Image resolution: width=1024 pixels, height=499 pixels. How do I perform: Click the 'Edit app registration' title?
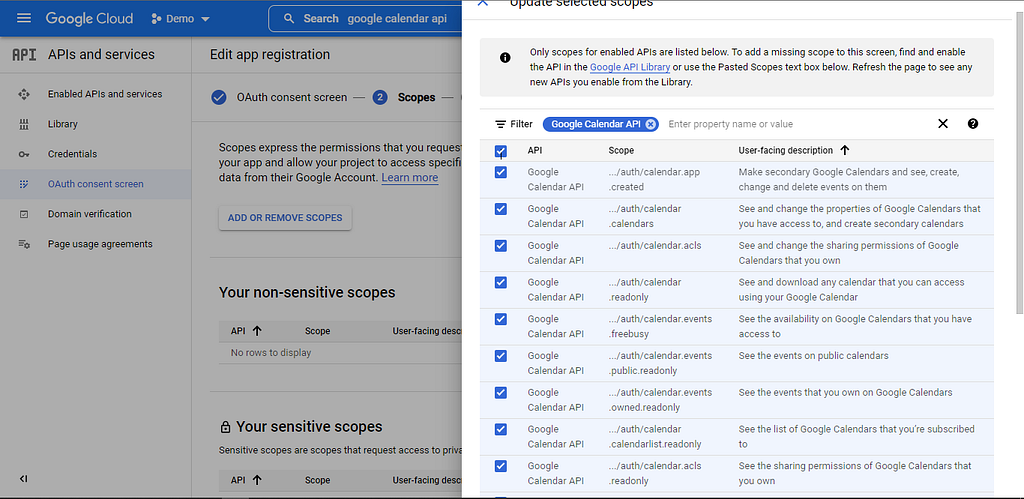click(270, 55)
